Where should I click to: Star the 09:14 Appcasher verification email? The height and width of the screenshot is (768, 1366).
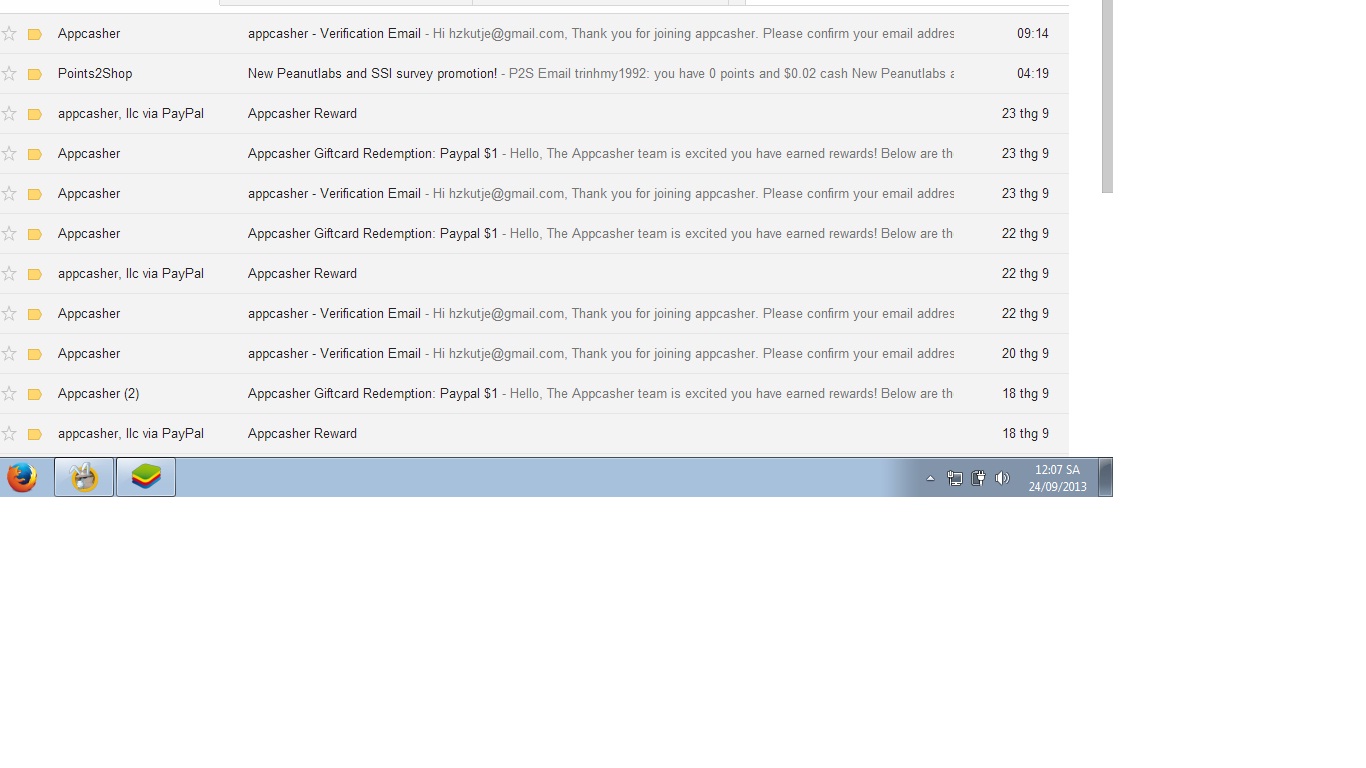pyautogui.click(x=9, y=33)
